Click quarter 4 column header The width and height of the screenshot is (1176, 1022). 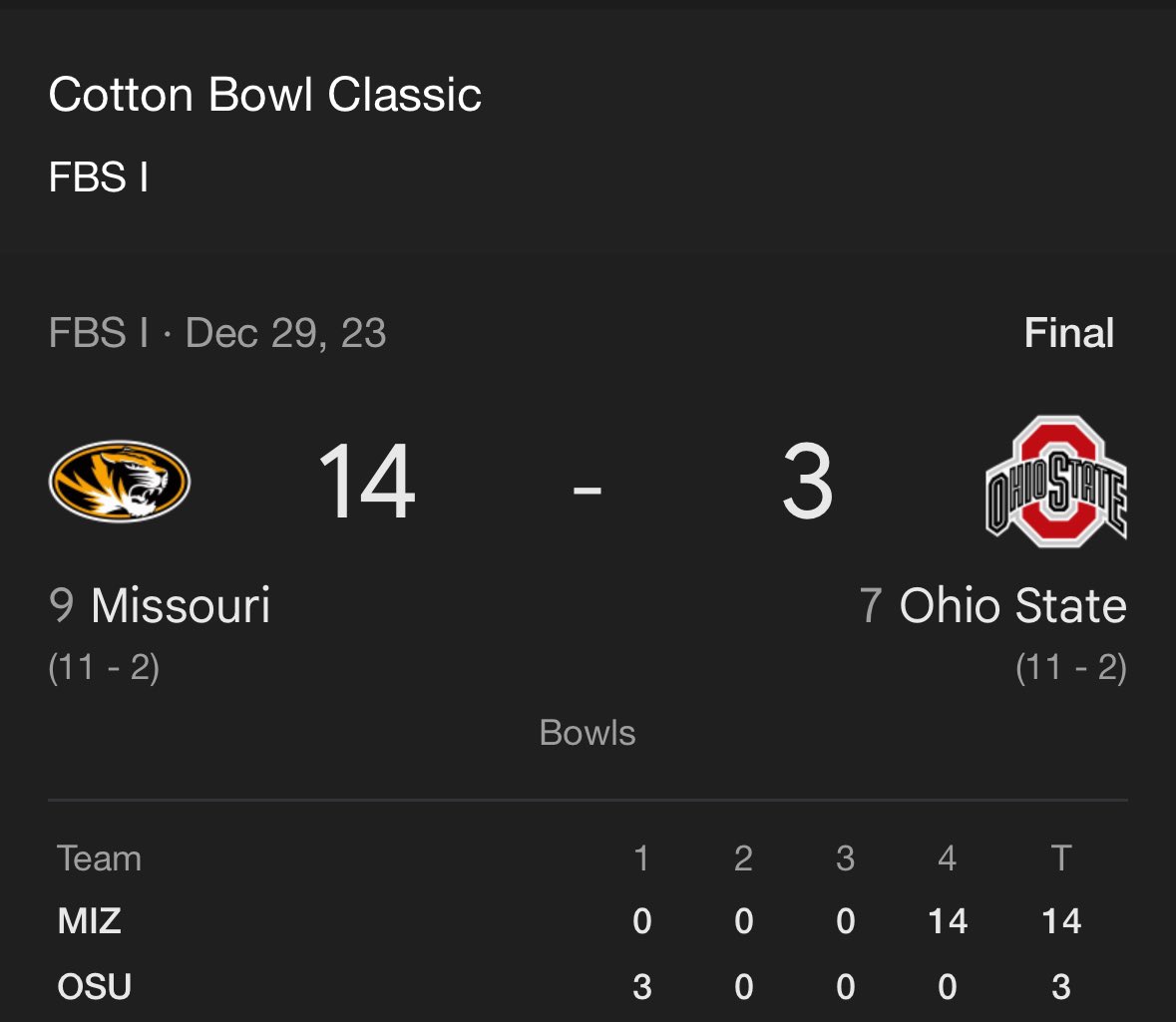coord(948,858)
